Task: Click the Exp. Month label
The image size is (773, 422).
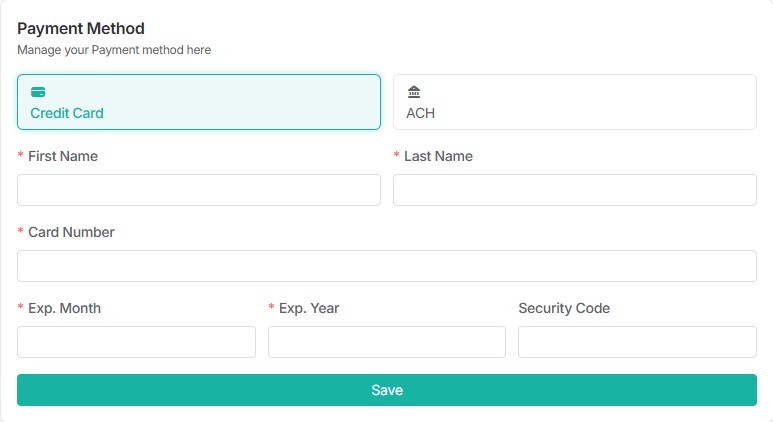Action: point(64,308)
